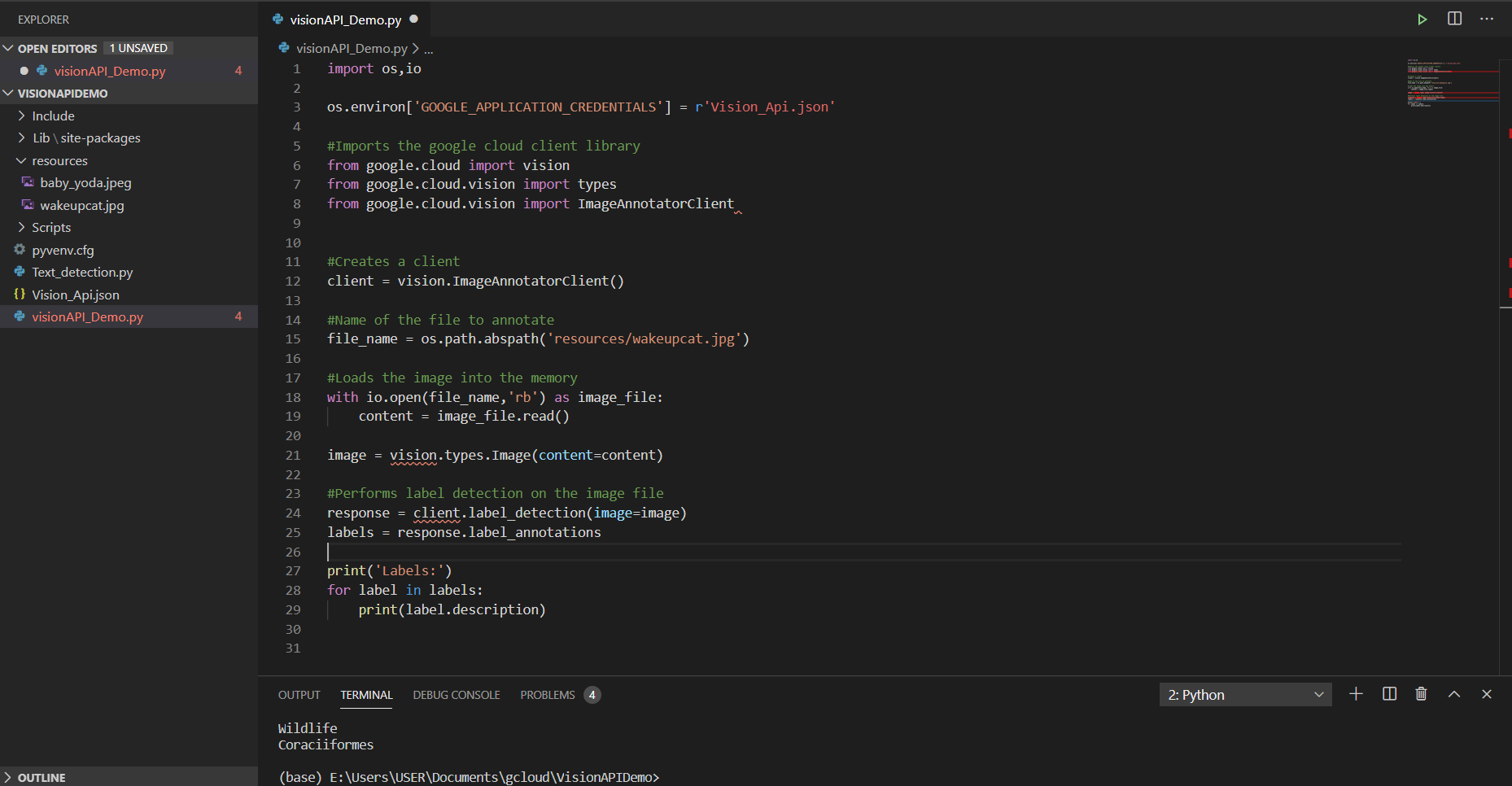Click the gear icon beside pyvenv.cfg

tap(20, 250)
